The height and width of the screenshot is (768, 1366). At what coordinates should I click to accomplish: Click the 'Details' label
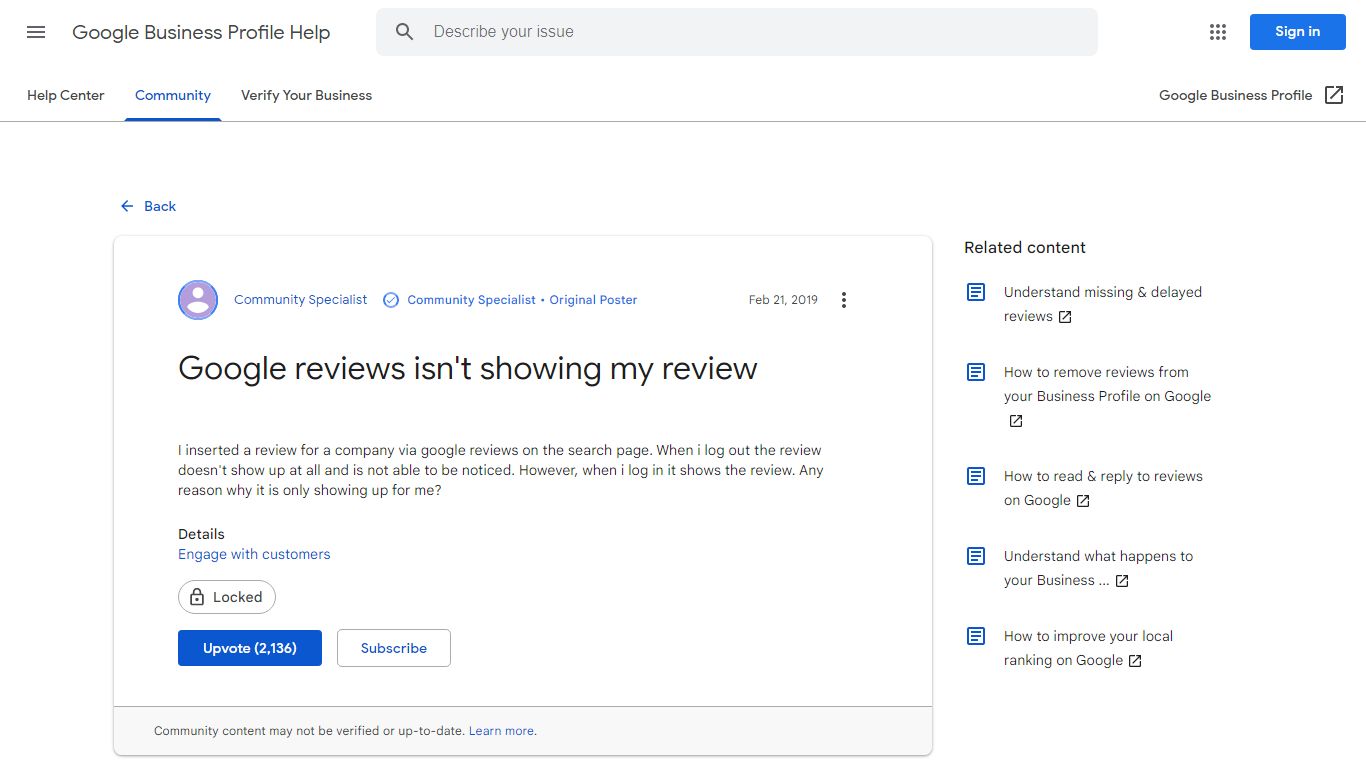[x=201, y=534]
